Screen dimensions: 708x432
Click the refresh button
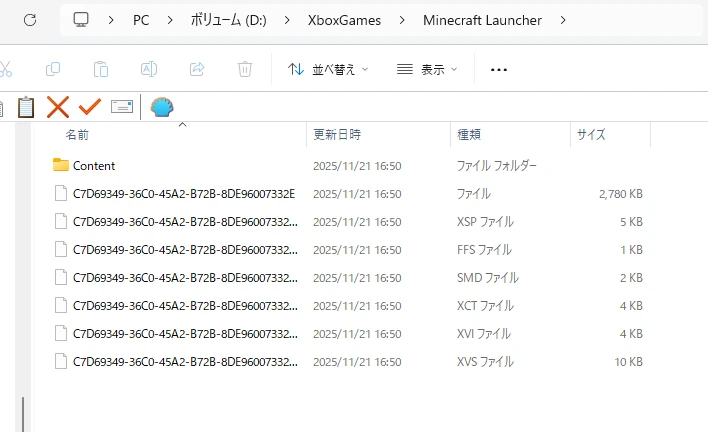30,20
